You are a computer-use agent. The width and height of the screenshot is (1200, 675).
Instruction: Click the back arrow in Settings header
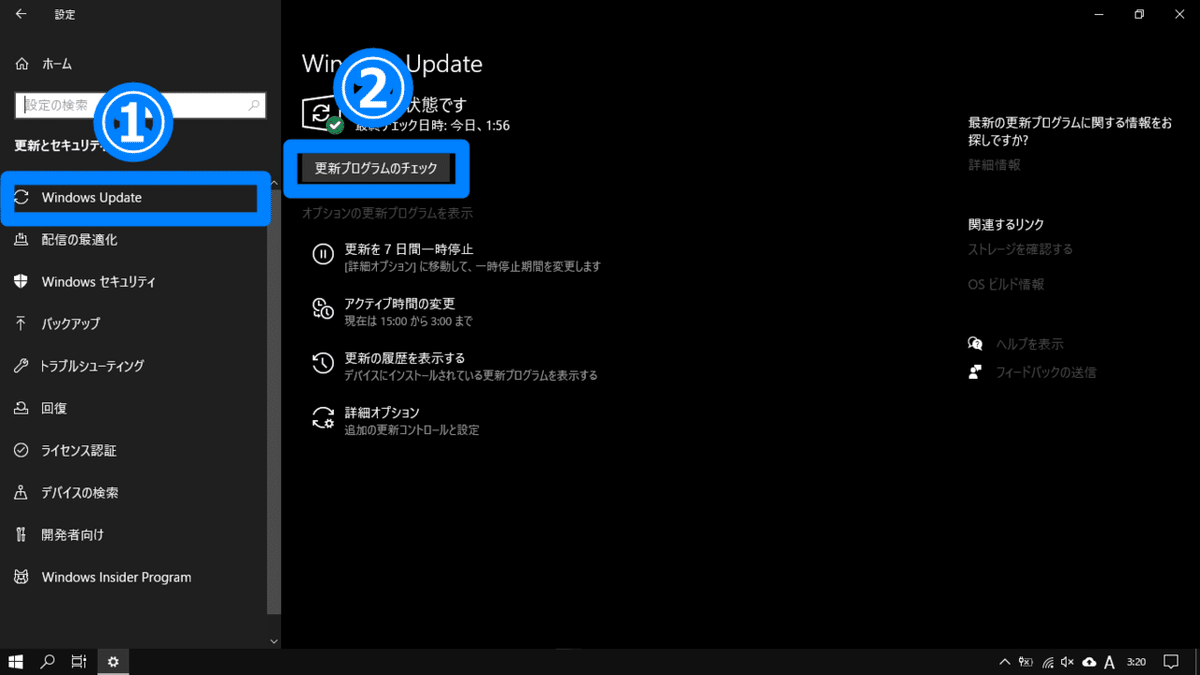21,14
